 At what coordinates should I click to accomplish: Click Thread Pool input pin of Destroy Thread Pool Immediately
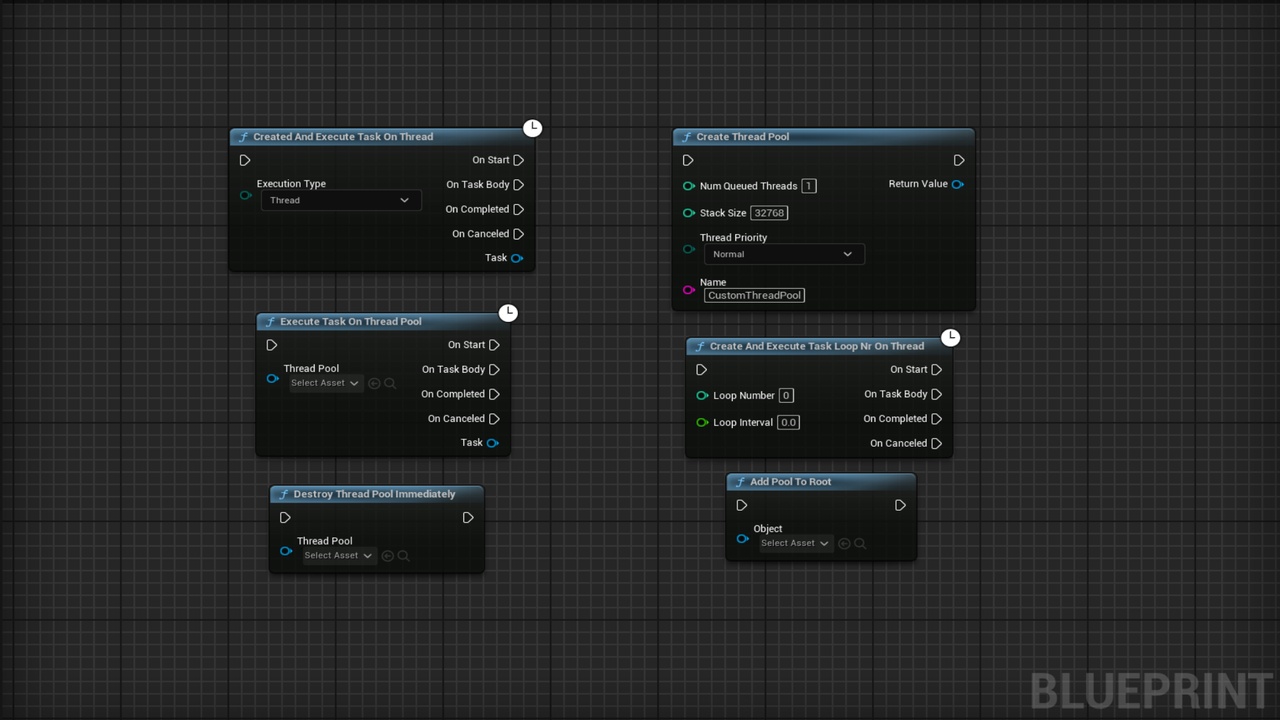click(x=287, y=551)
